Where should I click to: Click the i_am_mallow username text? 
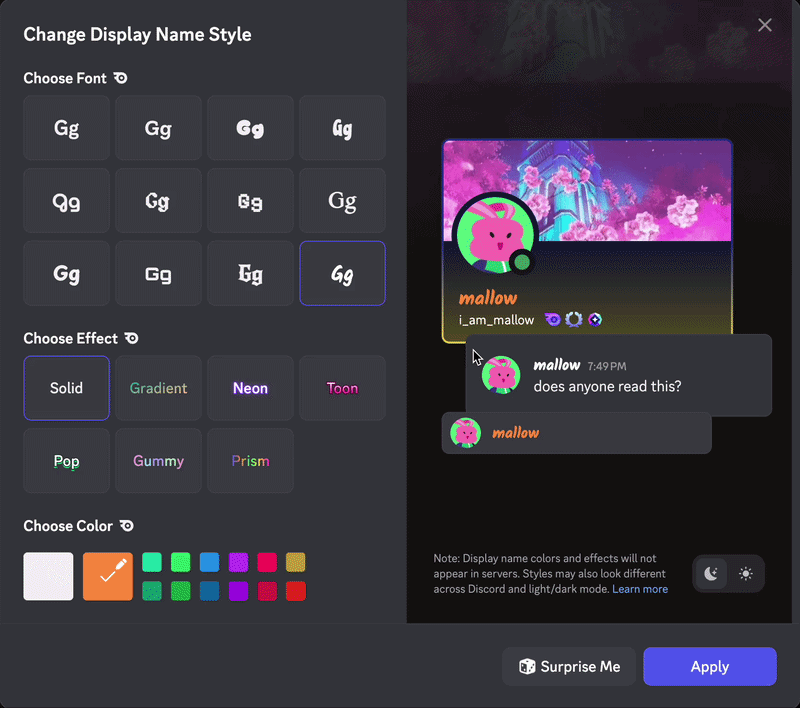pos(496,320)
